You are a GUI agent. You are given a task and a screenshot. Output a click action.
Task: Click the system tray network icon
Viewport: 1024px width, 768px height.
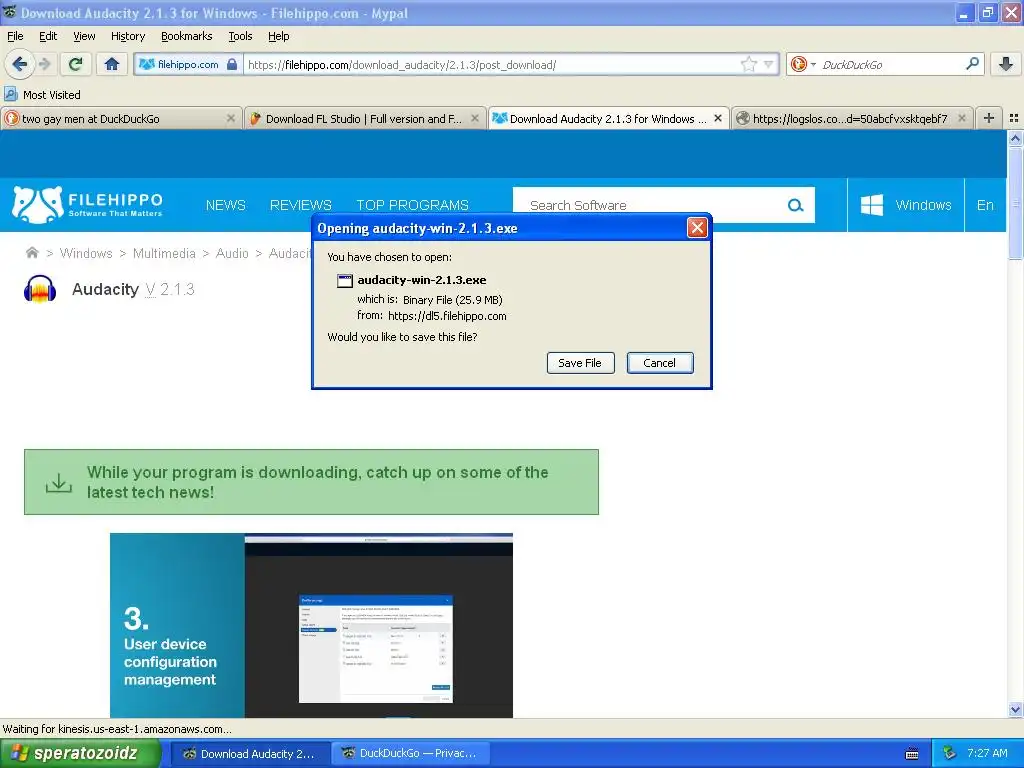[949, 754]
